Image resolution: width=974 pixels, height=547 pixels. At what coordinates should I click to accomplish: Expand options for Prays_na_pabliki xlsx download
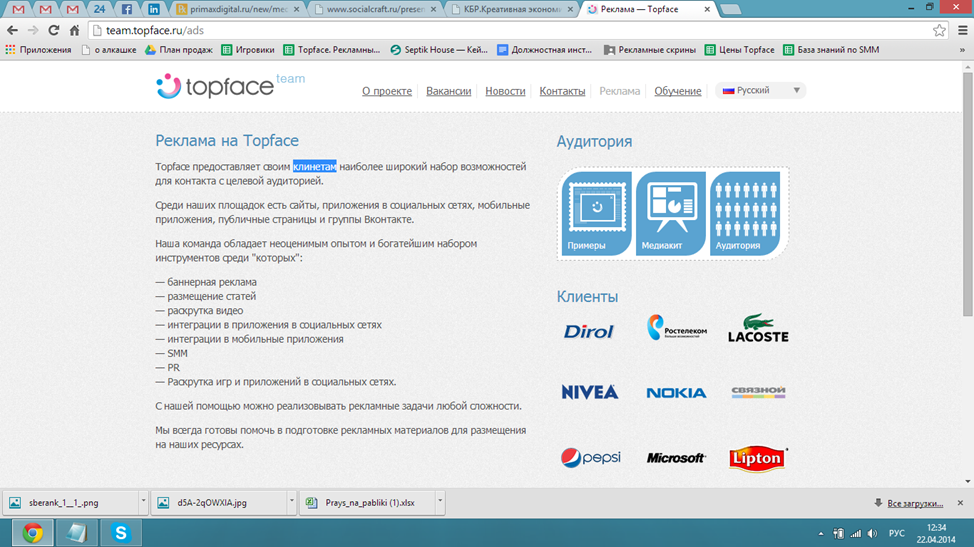click(x=440, y=500)
